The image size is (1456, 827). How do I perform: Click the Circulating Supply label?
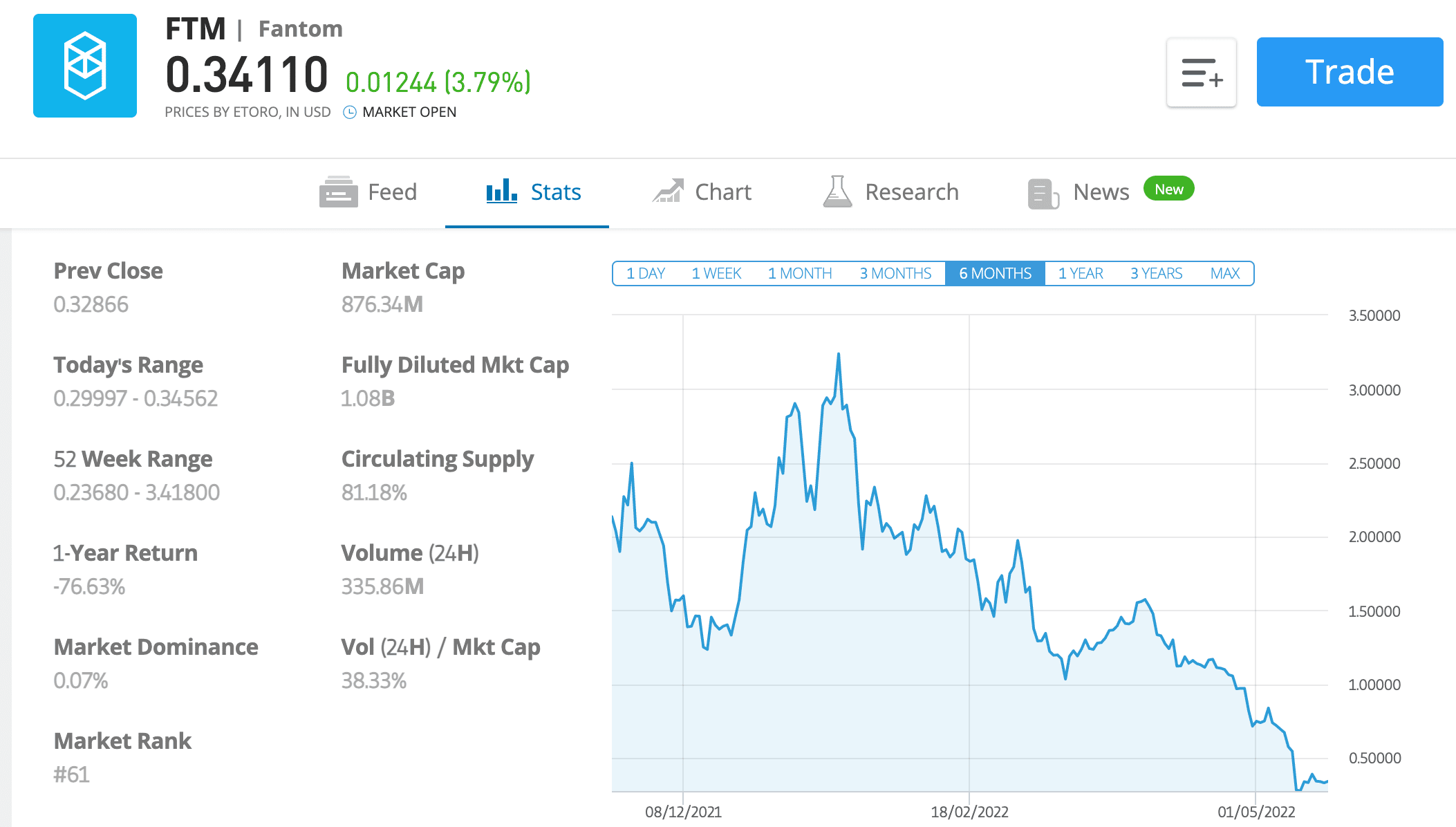click(x=438, y=459)
